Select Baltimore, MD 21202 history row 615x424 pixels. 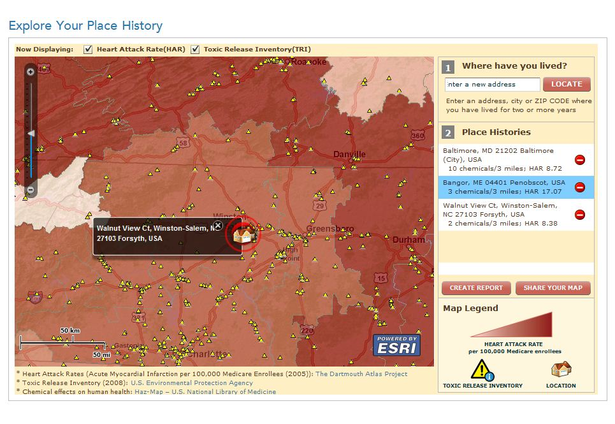[x=516, y=160]
